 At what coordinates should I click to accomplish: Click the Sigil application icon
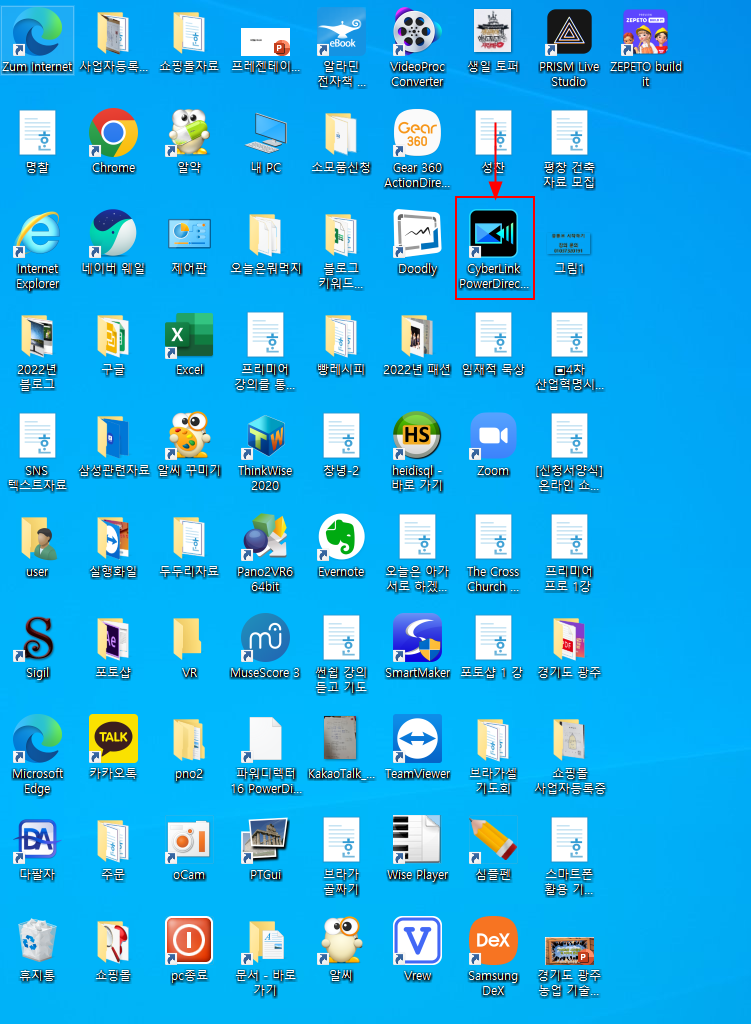point(37,638)
